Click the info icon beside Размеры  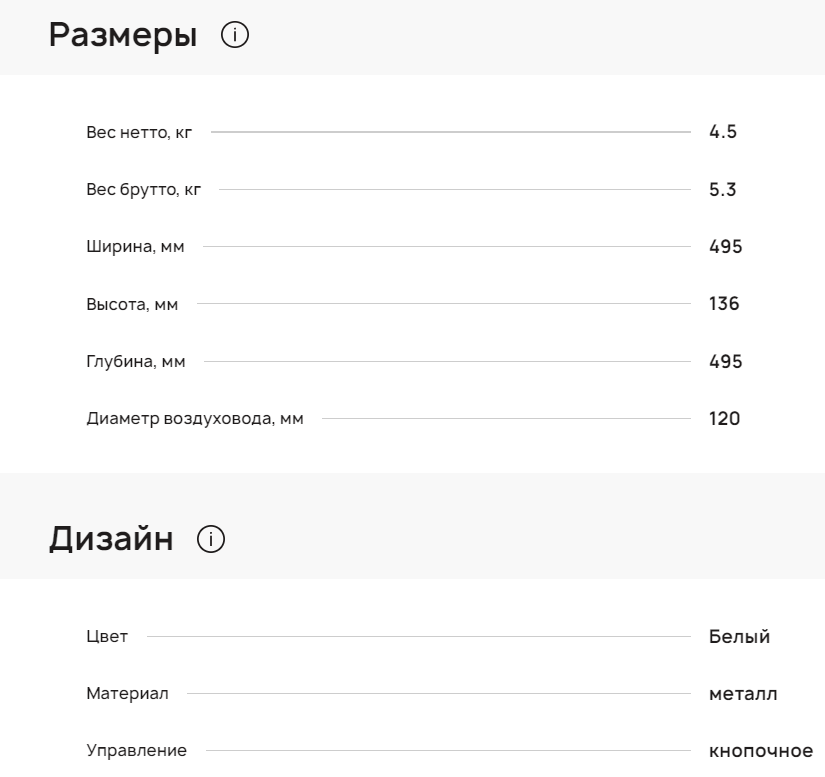[x=236, y=36]
